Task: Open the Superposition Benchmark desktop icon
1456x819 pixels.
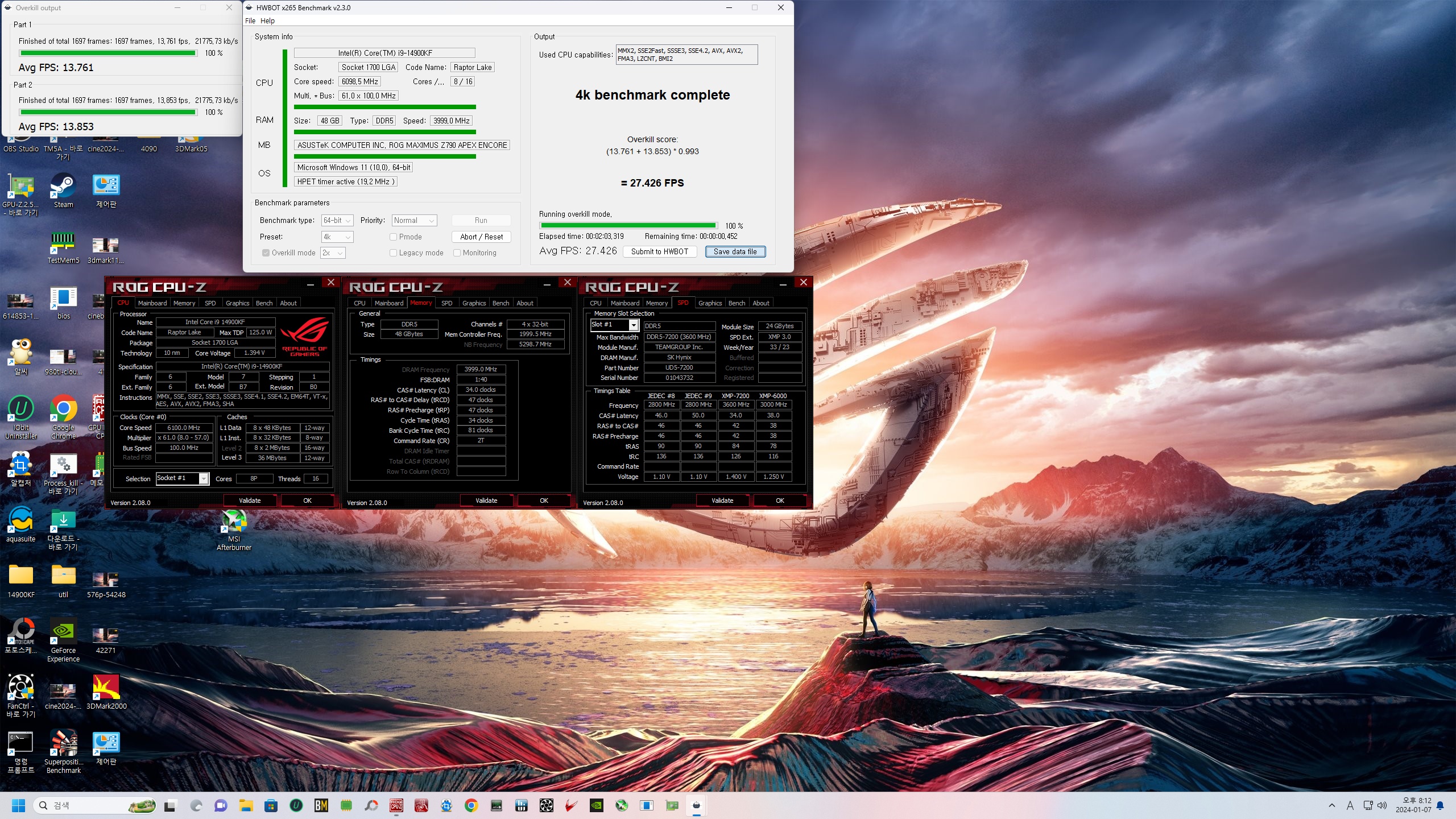Action: [63, 752]
